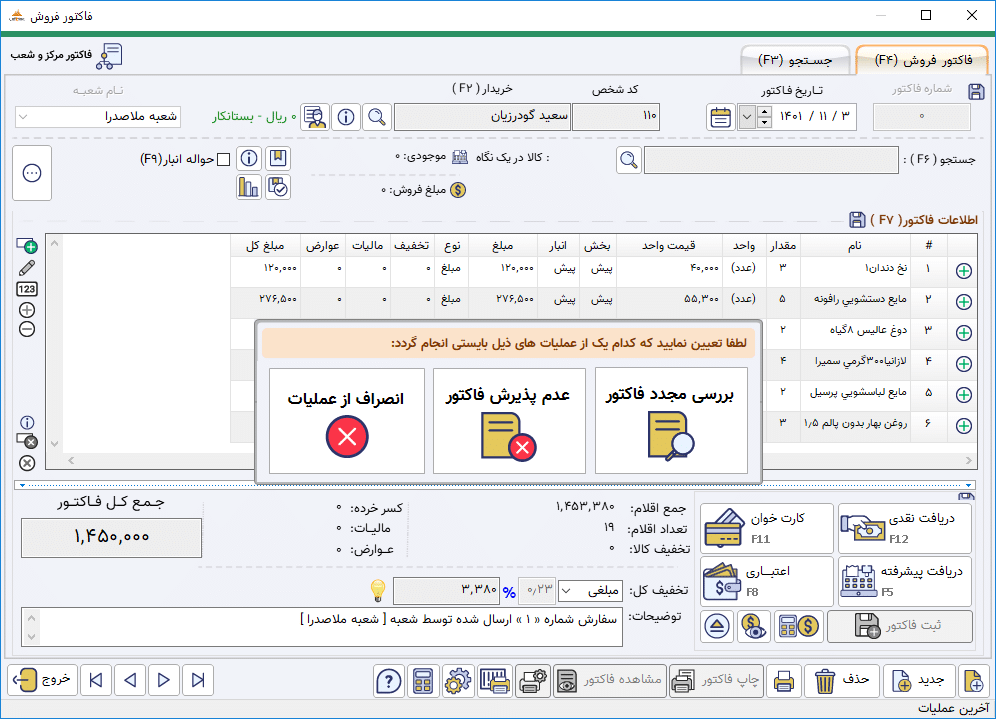The width and height of the screenshot is (996, 719).
Task: Click the calendar date picker icon
Action: 720,117
